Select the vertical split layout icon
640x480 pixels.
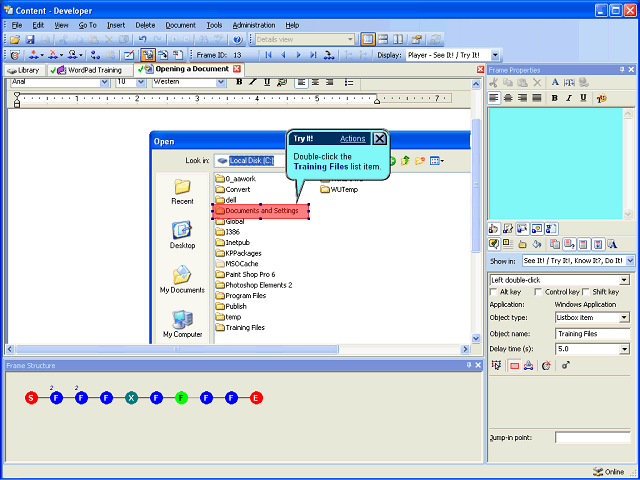point(398,40)
